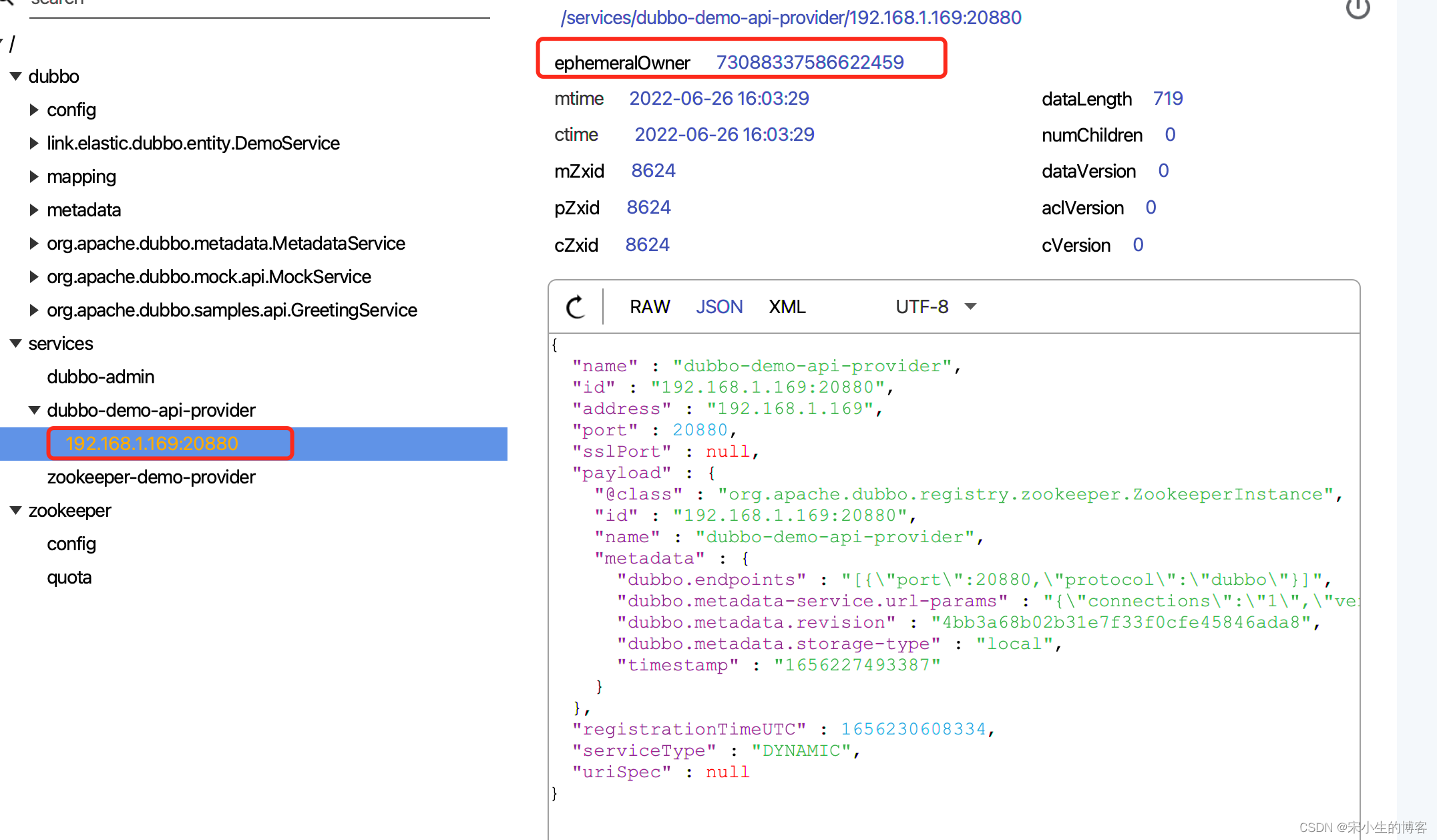Collapse the zookeeper tree node
The image size is (1437, 840).
pyautogui.click(x=16, y=510)
